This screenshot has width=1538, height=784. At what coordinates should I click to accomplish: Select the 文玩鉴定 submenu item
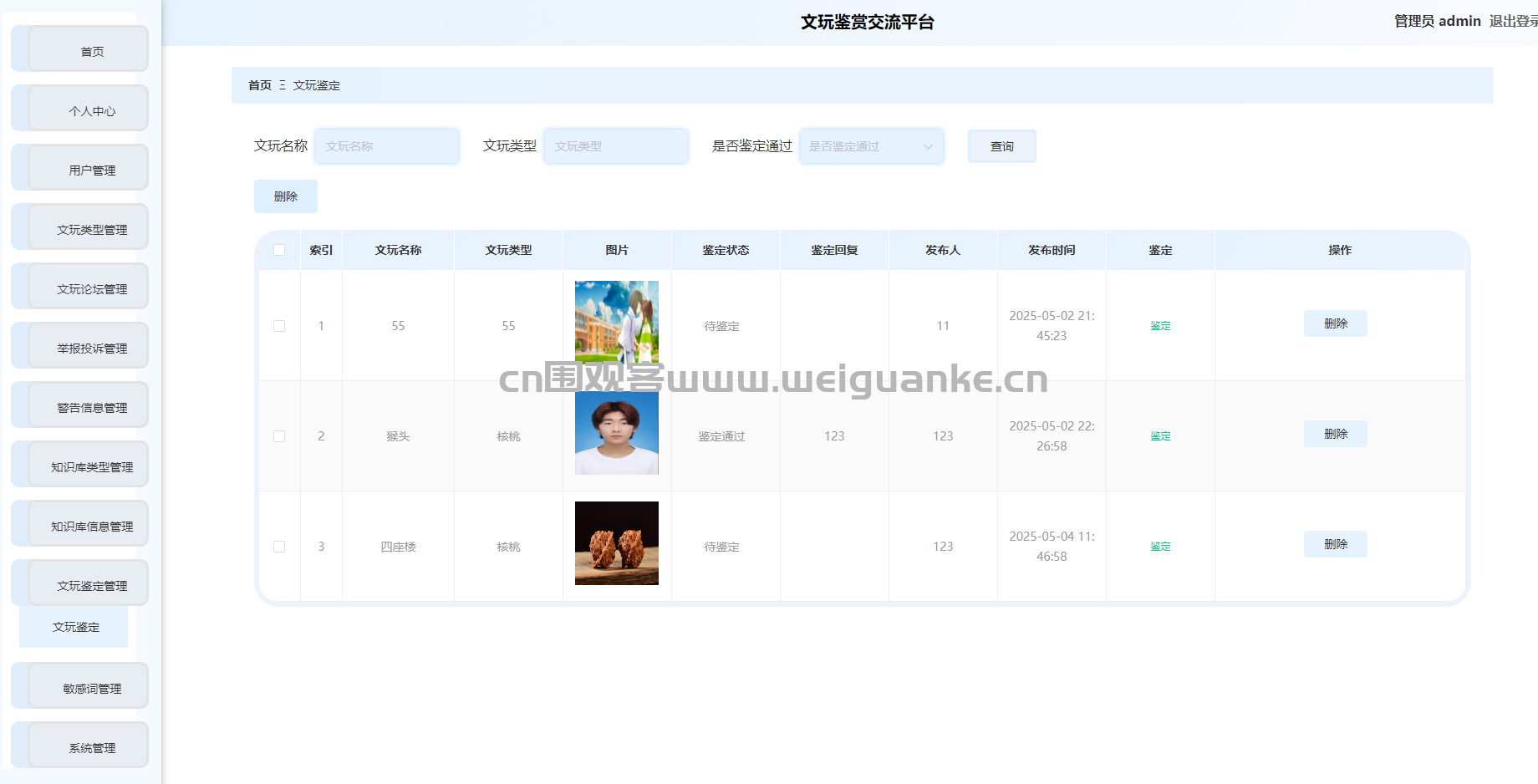coord(75,627)
